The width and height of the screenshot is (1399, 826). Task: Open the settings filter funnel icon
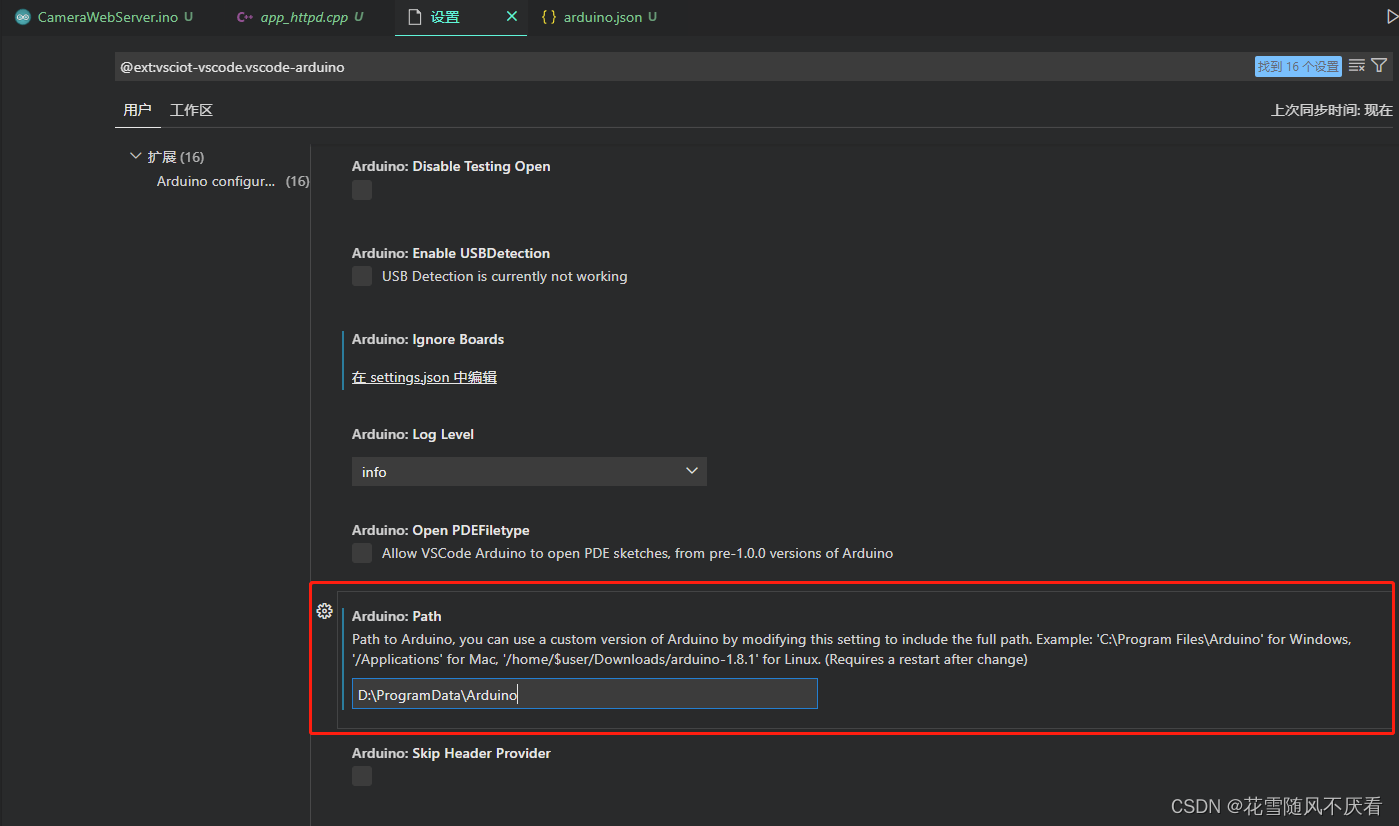coord(1379,66)
